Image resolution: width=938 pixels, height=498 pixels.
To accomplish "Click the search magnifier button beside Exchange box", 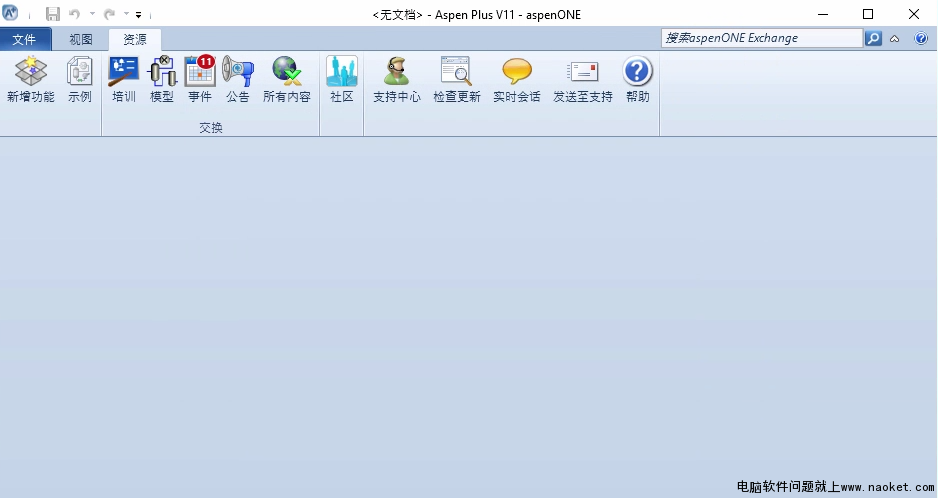I will click(x=873, y=38).
